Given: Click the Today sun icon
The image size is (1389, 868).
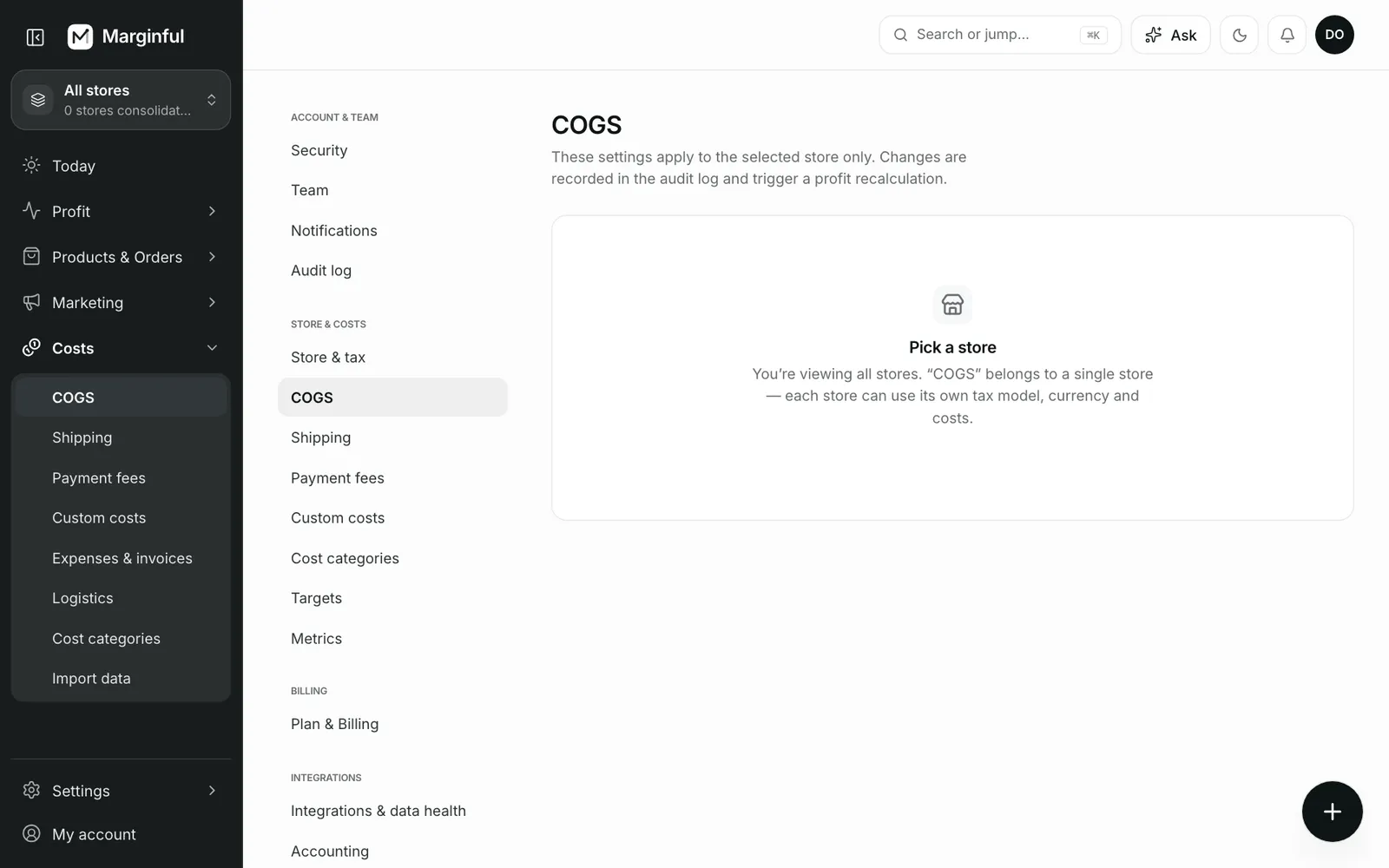Looking at the screenshot, I should click(x=31, y=165).
